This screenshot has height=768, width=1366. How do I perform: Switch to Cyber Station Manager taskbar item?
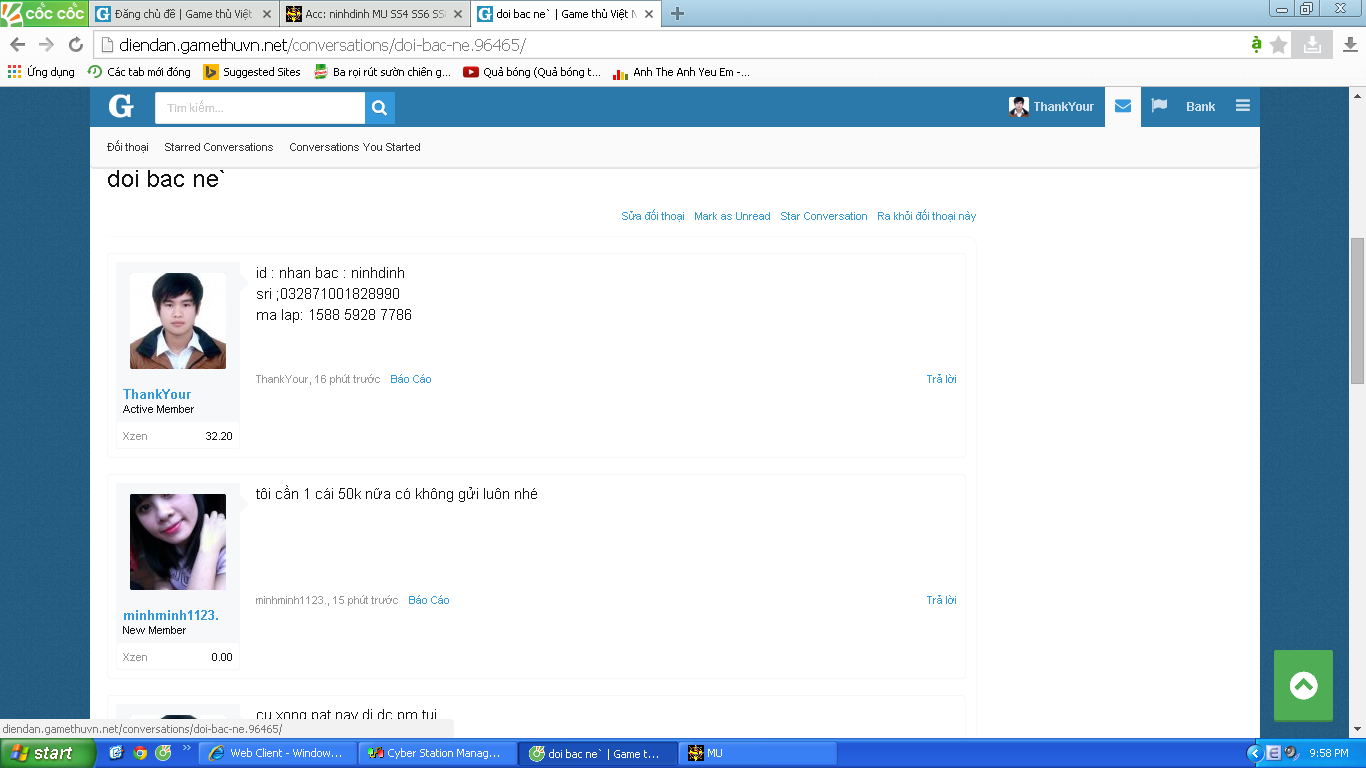pyautogui.click(x=437, y=753)
